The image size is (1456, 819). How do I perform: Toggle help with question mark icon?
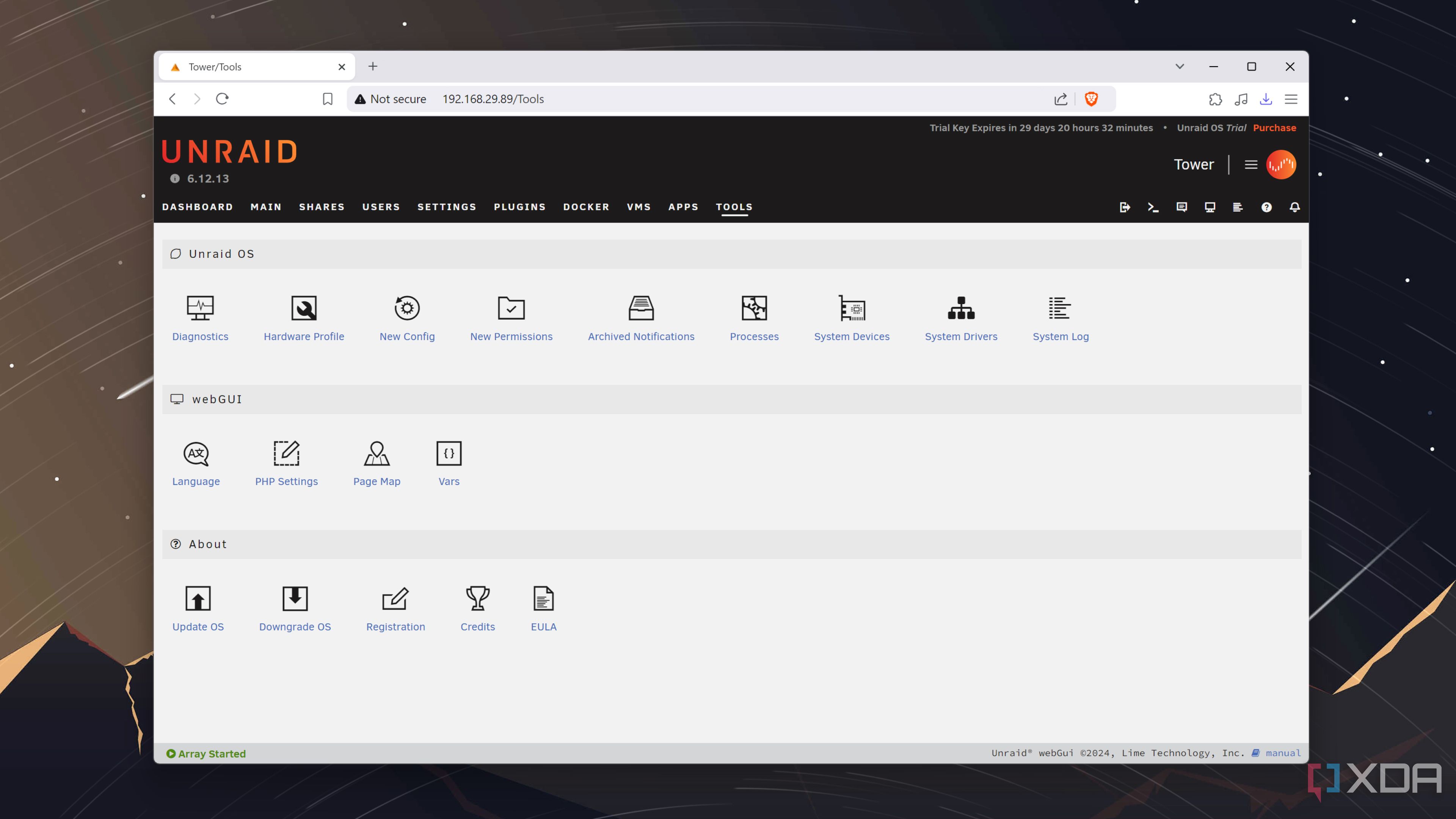pyautogui.click(x=1266, y=207)
